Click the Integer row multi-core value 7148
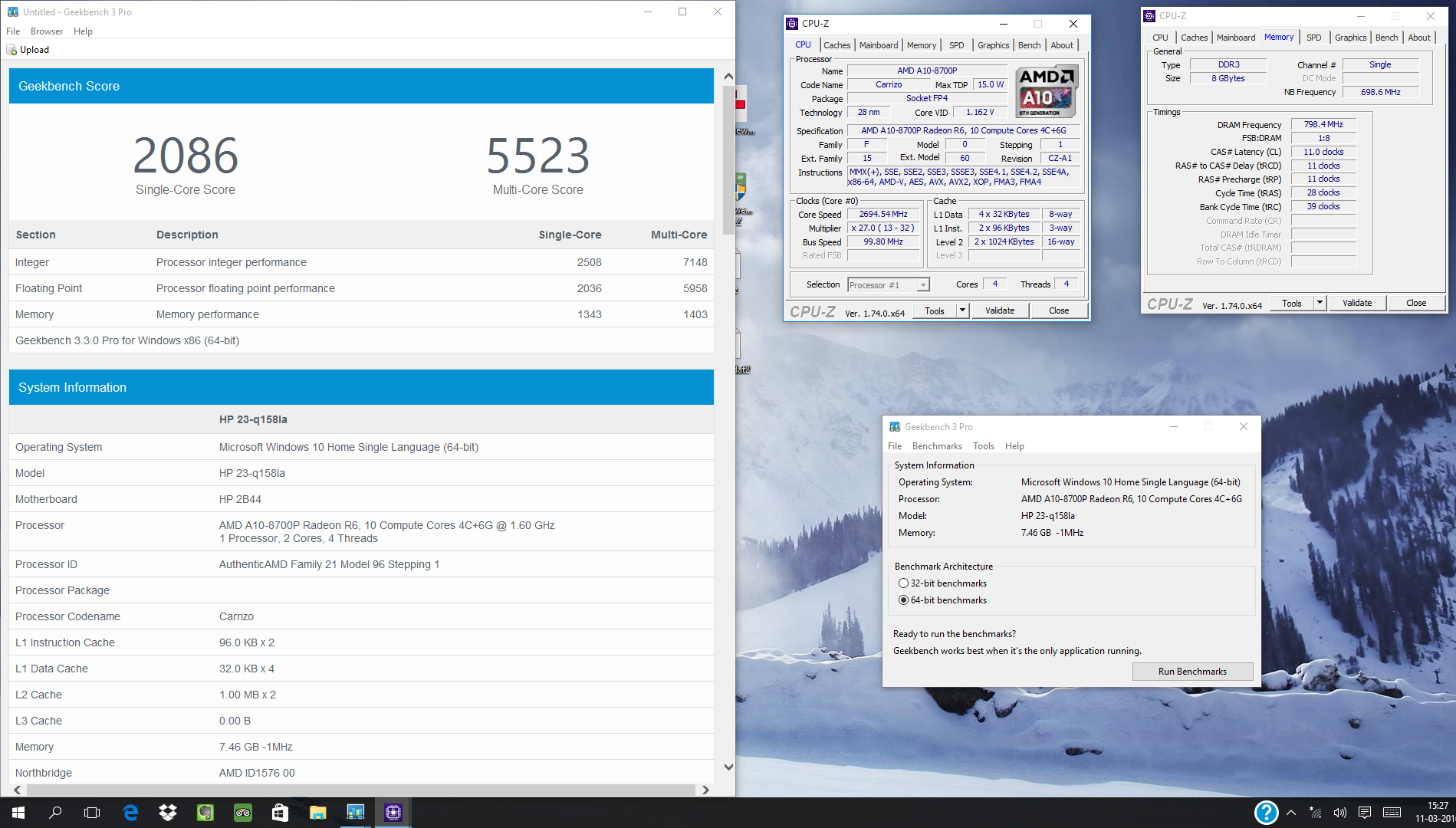 tap(695, 262)
